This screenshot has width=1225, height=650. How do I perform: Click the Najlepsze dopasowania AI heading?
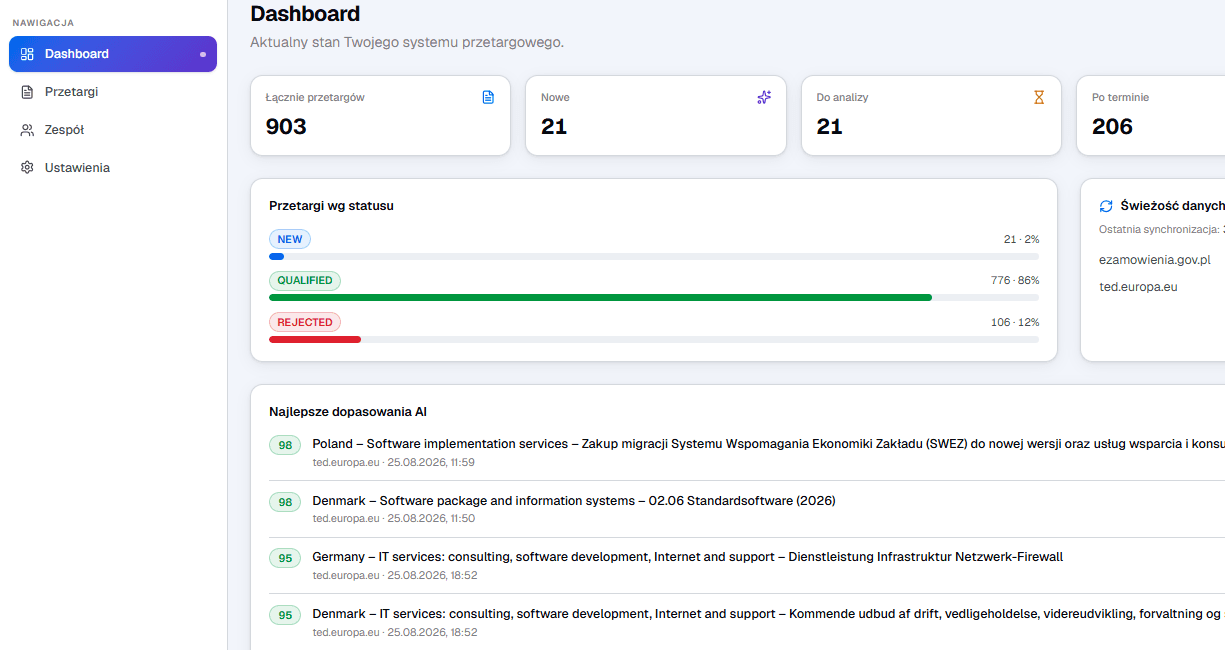pyautogui.click(x=348, y=412)
